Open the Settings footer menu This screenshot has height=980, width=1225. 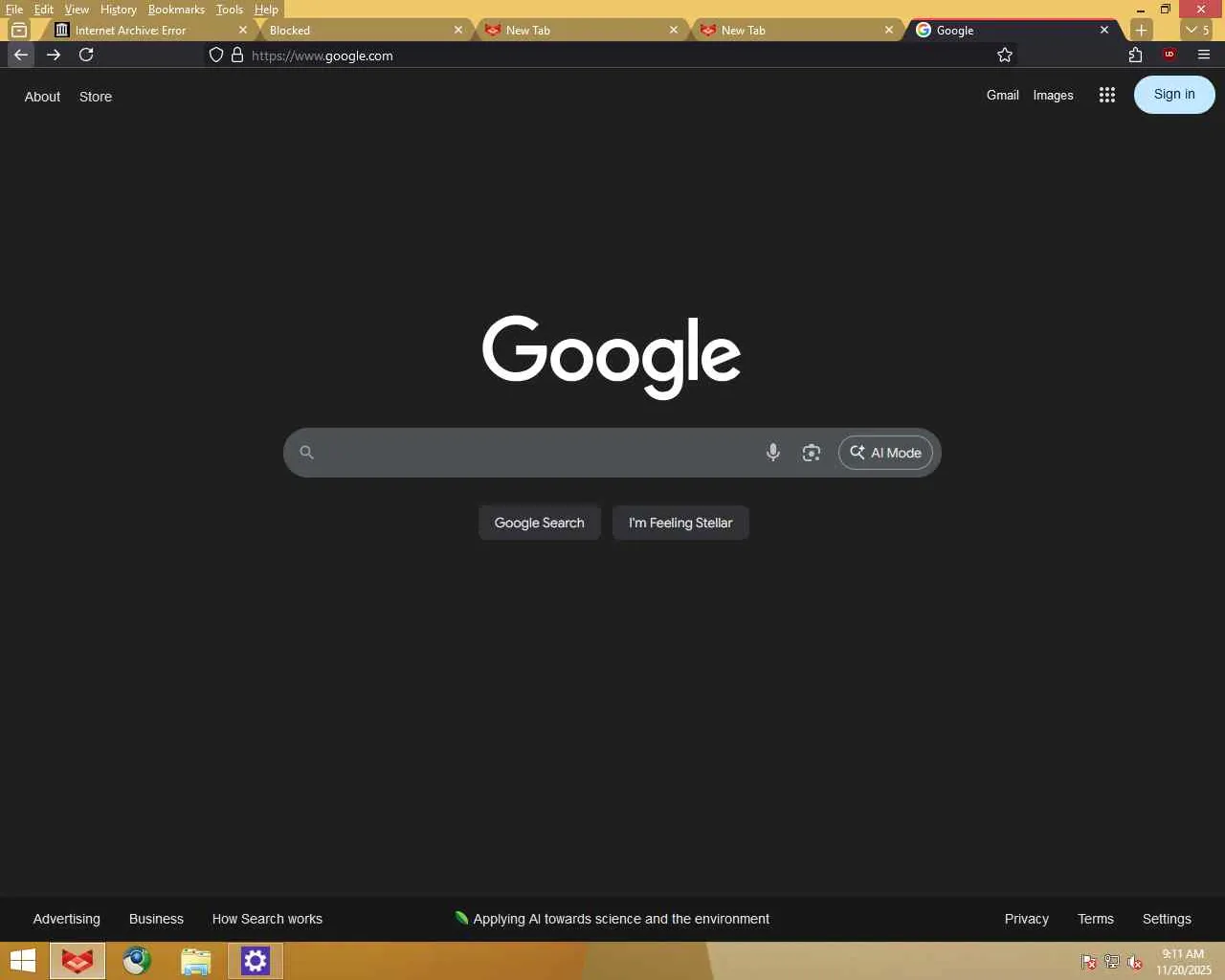tap(1167, 919)
